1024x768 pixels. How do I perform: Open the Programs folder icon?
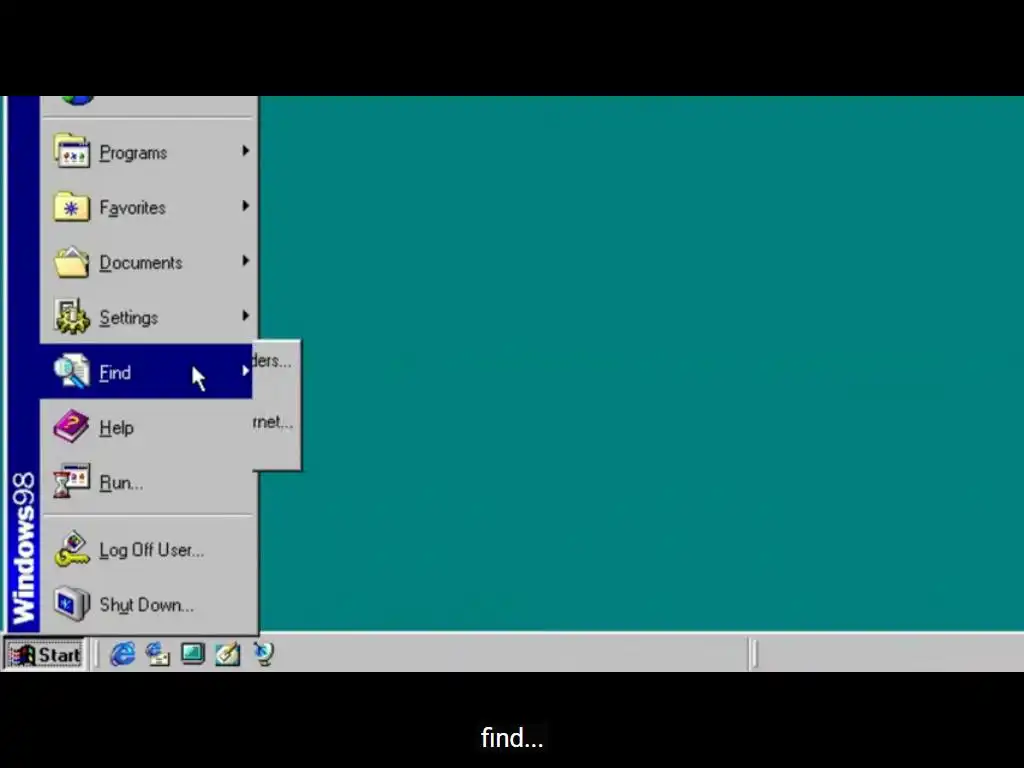pyautogui.click(x=72, y=151)
